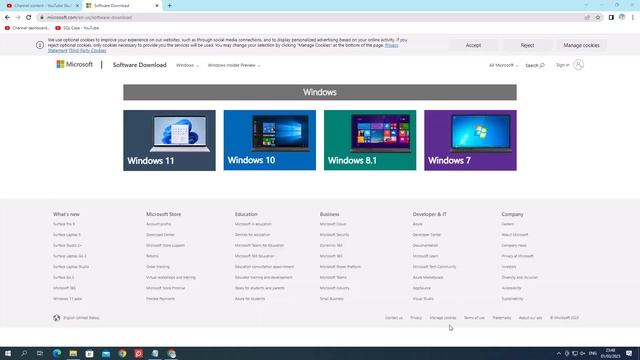Click the ENG language indicator
This screenshot has height=360, width=640.
tap(593, 353)
